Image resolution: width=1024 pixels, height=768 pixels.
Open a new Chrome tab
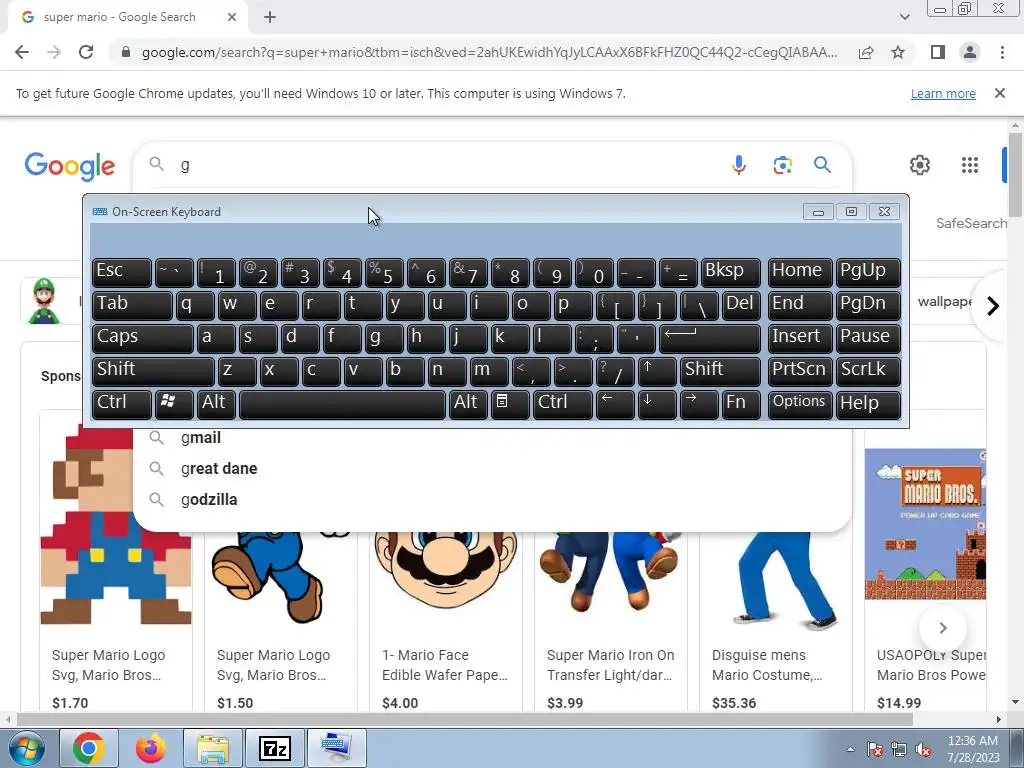[x=270, y=17]
